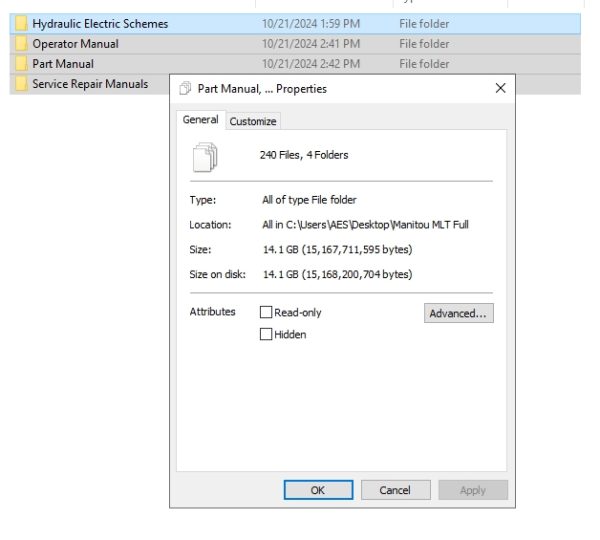Select the Hydraulic Electric Schemes folder icon

pyautogui.click(x=21, y=24)
